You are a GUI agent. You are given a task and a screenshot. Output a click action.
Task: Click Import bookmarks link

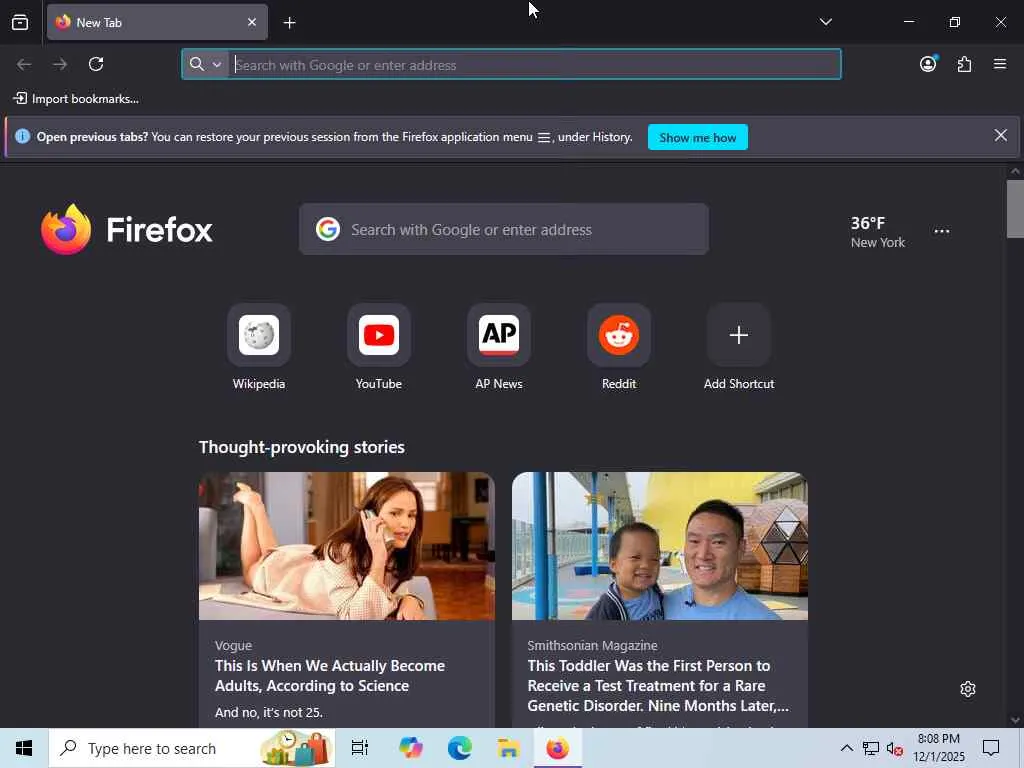coord(76,99)
